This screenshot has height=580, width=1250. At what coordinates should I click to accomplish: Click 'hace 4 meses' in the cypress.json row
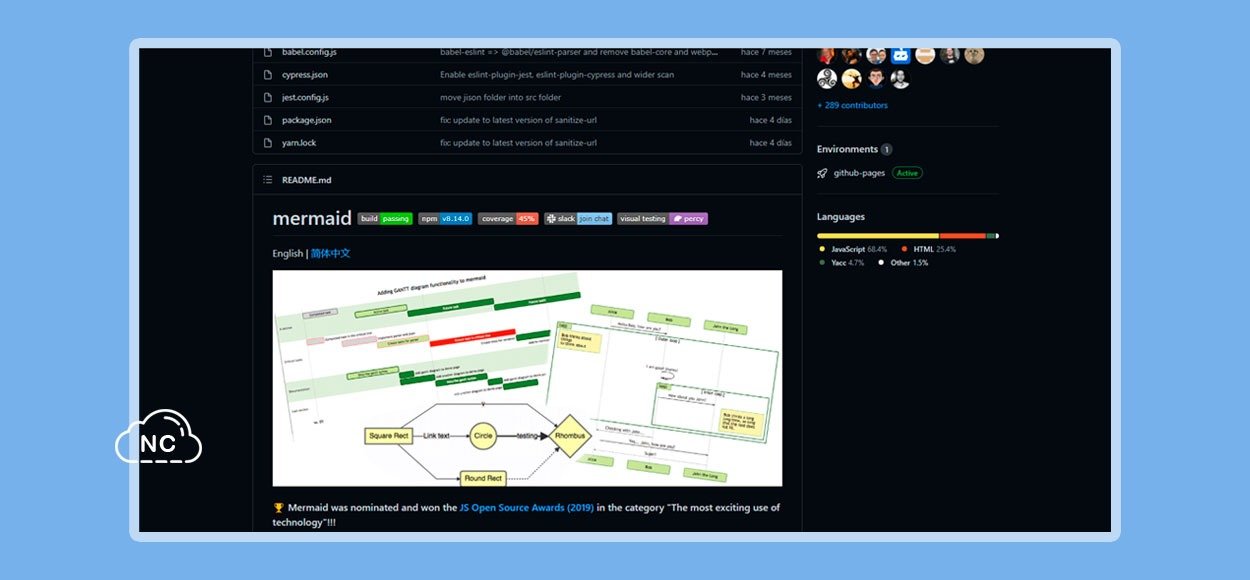tap(766, 75)
